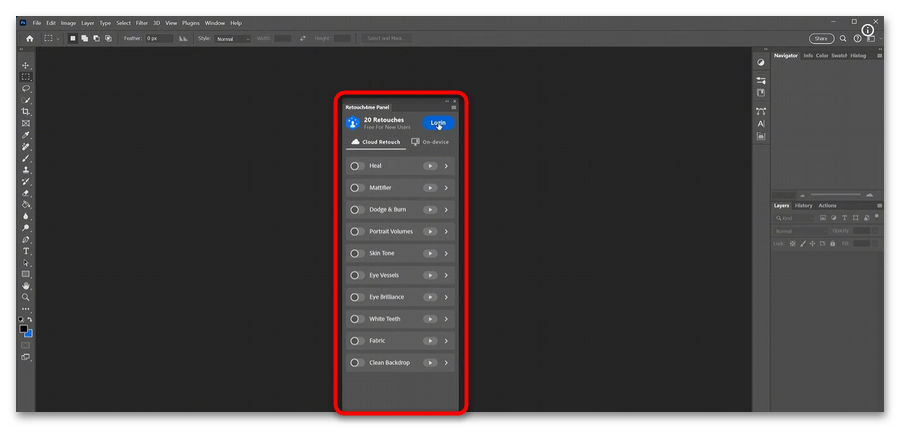Click the Layers Kind search field
The image size is (900, 428).
coord(793,218)
